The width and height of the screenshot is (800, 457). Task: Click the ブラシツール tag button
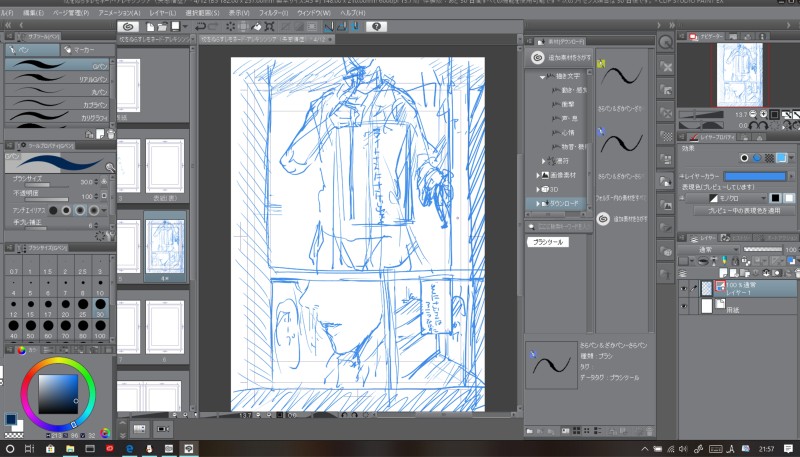[x=549, y=242]
